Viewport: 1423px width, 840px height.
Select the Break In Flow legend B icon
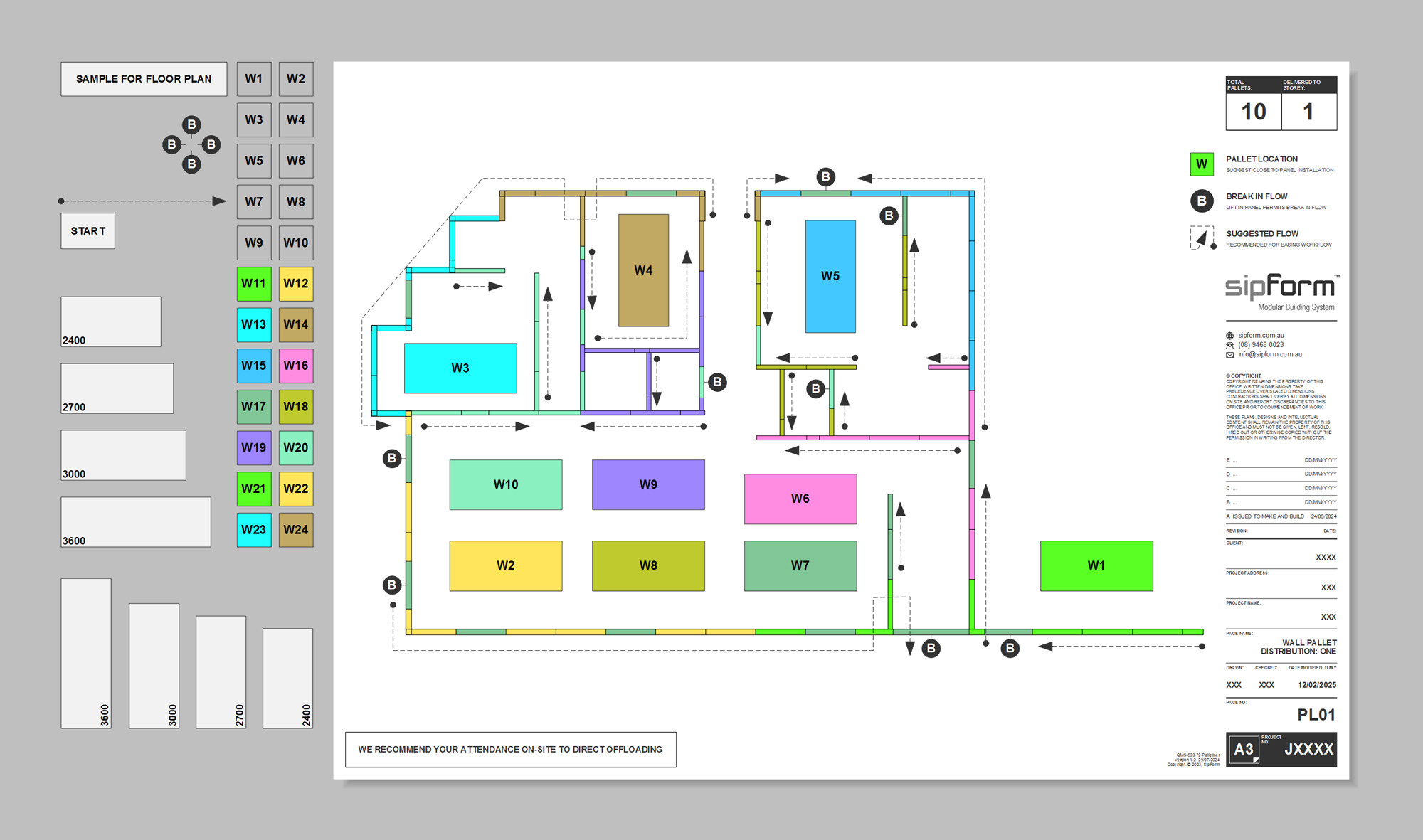click(x=1202, y=201)
